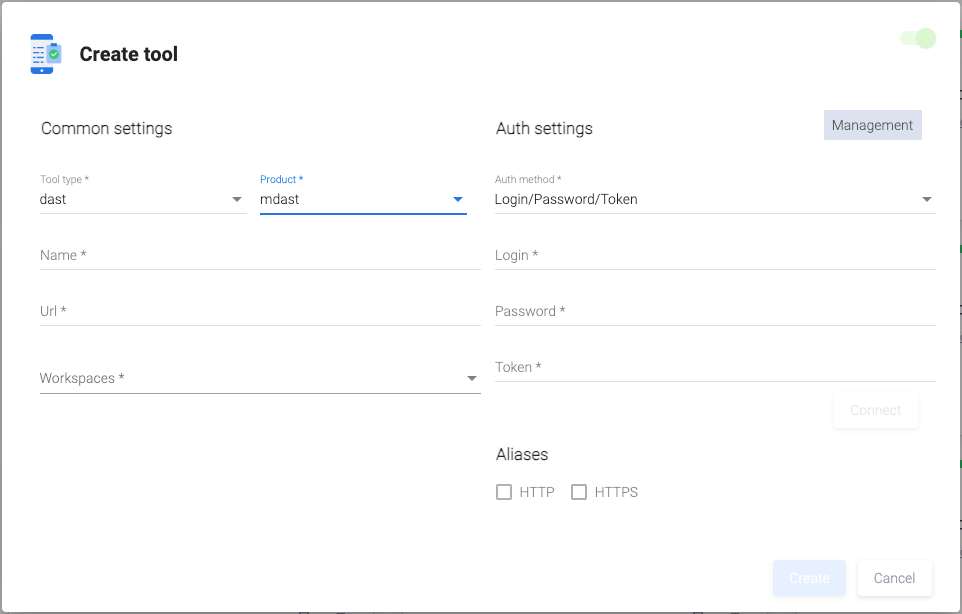
Task: Enable the HTTP alias checkbox
Action: click(x=504, y=492)
